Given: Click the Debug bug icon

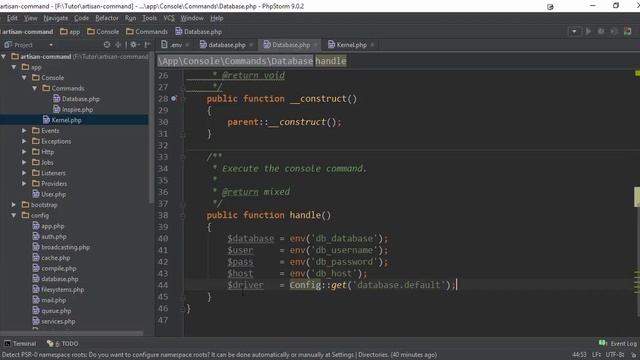Looking at the screenshot, I should (601, 31).
